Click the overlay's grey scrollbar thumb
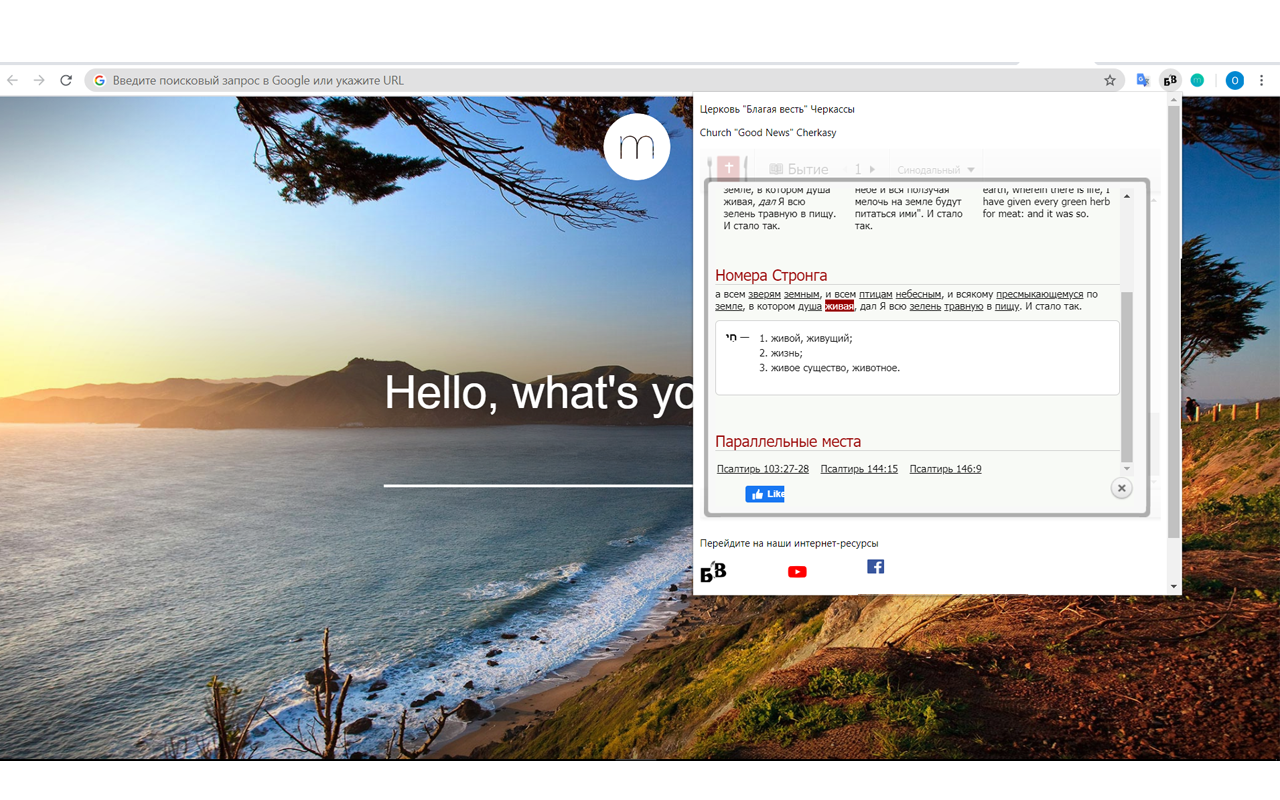The image size is (1280, 800). coord(1127,376)
